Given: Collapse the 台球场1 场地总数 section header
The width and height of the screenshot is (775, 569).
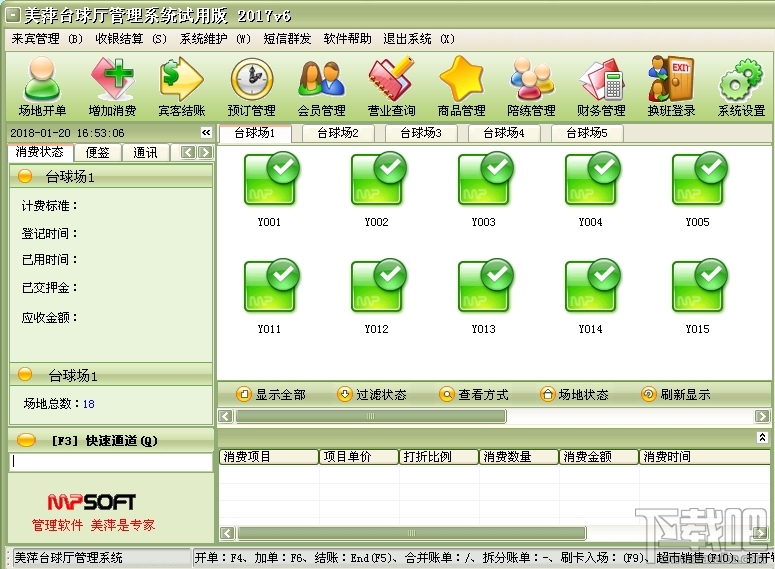Looking at the screenshot, I should pos(111,376).
